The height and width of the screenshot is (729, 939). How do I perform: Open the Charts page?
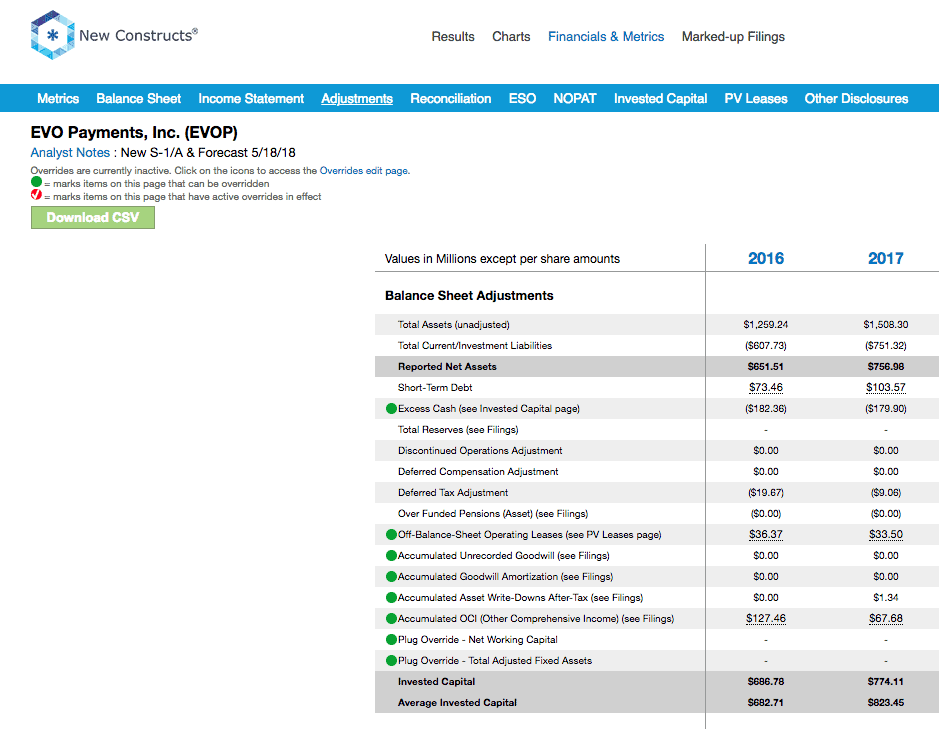point(511,37)
